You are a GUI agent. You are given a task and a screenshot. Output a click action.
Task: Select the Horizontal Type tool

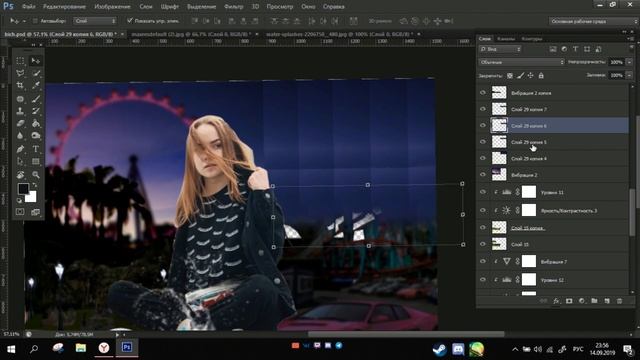pyautogui.click(x=36, y=149)
